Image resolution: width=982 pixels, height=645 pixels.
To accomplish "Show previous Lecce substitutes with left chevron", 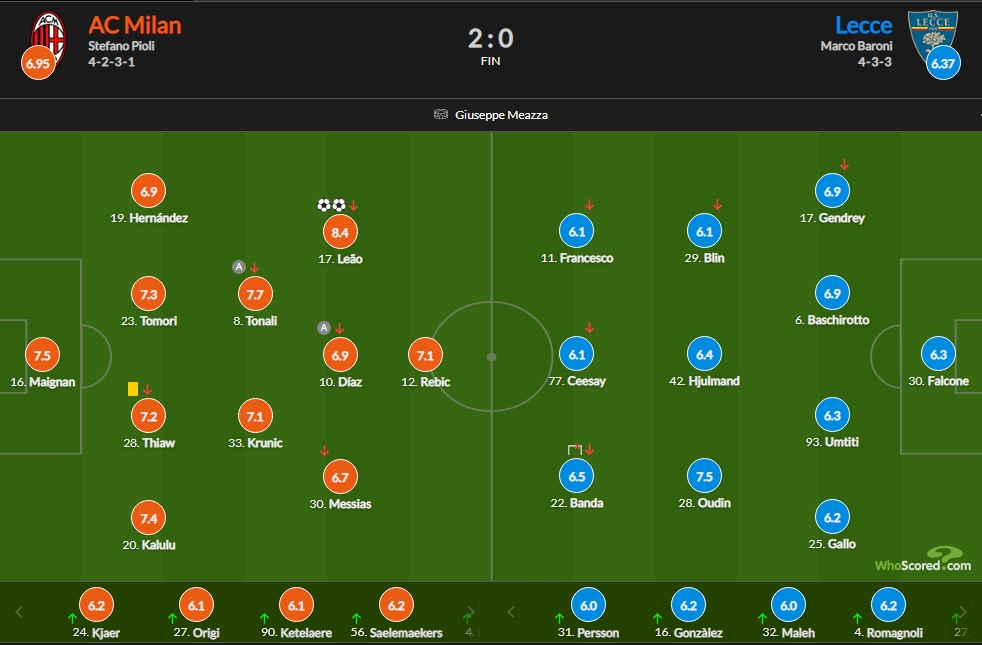I will (510, 612).
